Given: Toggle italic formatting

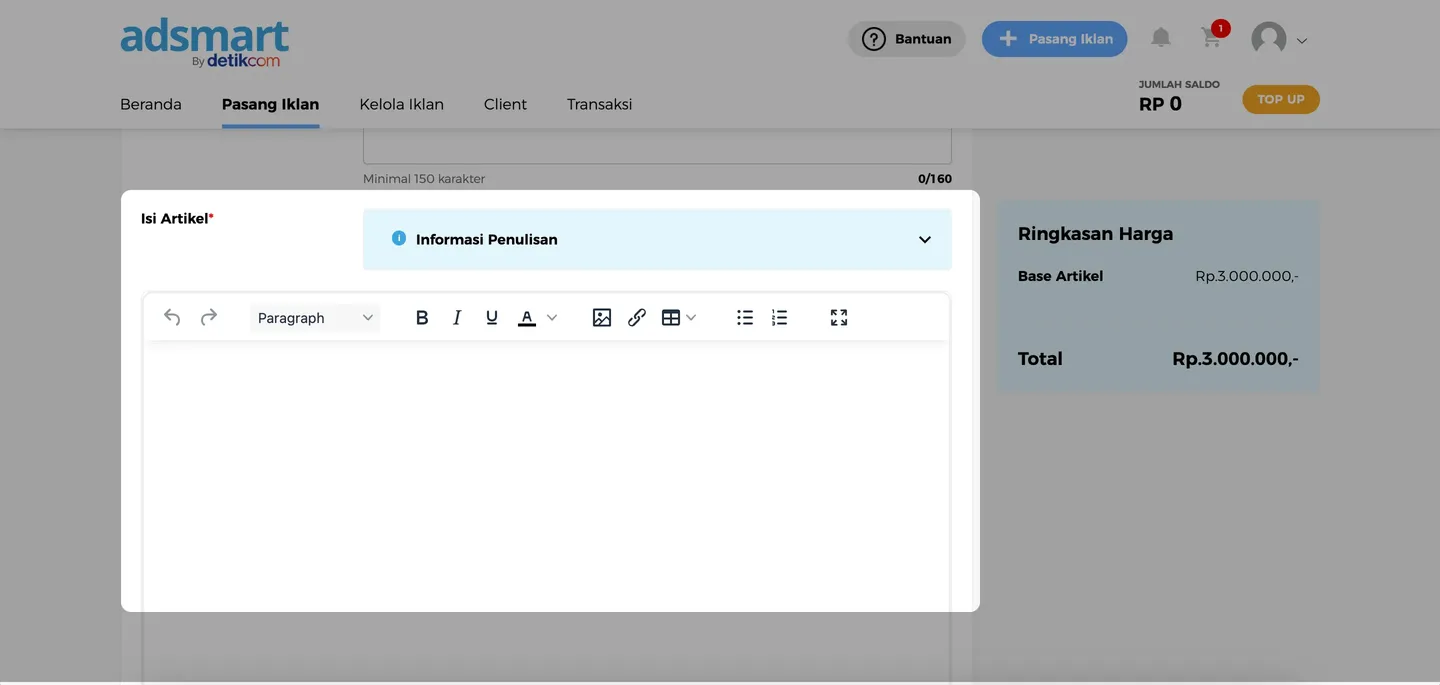Looking at the screenshot, I should click(457, 317).
